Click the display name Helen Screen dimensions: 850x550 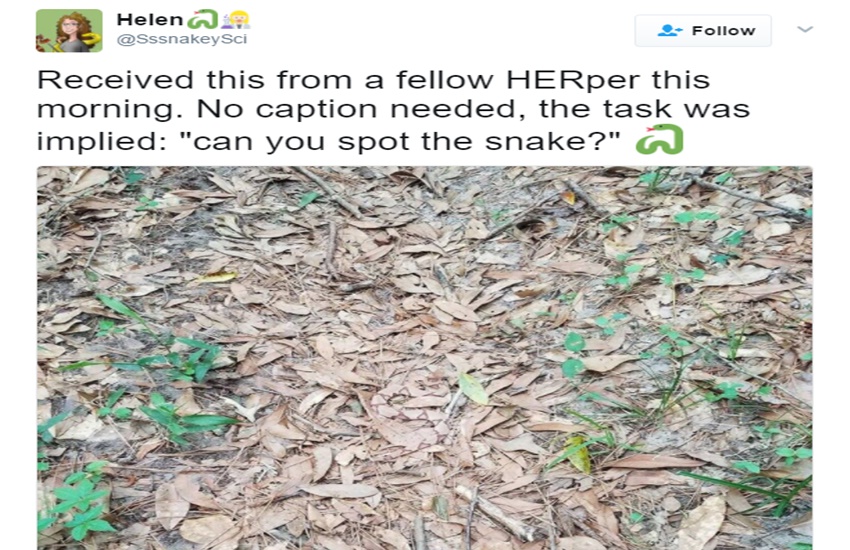149,19
